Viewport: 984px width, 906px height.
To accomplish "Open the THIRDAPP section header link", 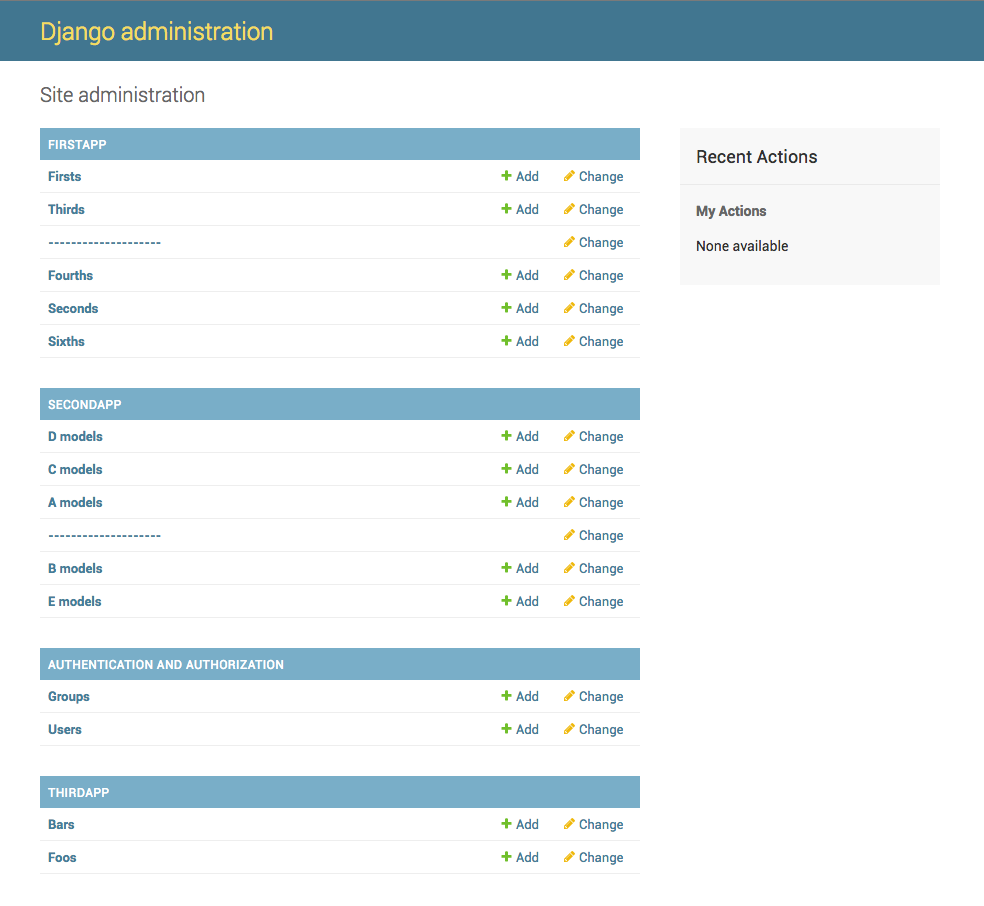I will pos(78,792).
